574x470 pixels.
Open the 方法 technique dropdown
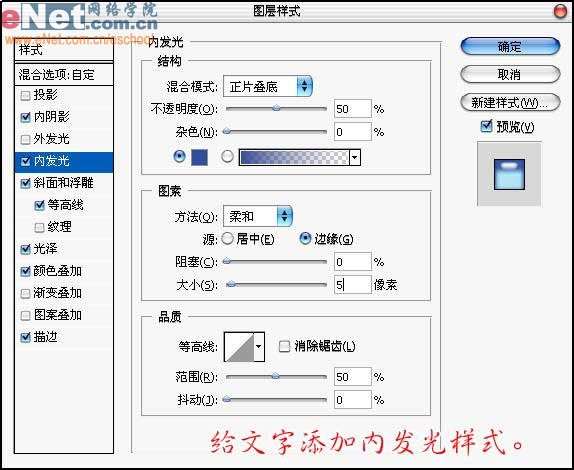pyautogui.click(x=258, y=216)
